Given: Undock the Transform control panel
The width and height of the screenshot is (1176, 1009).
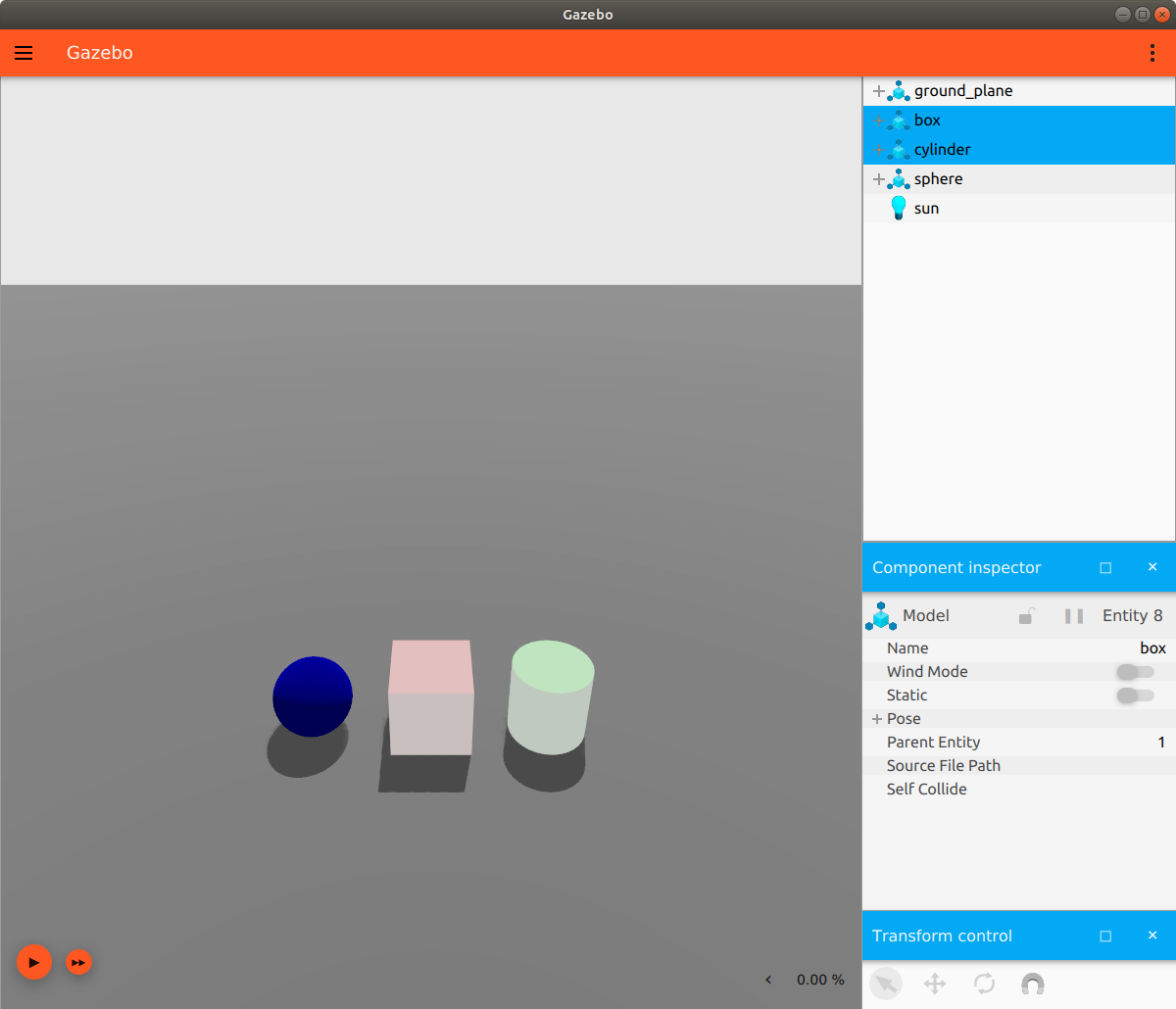Looking at the screenshot, I should tap(1105, 936).
